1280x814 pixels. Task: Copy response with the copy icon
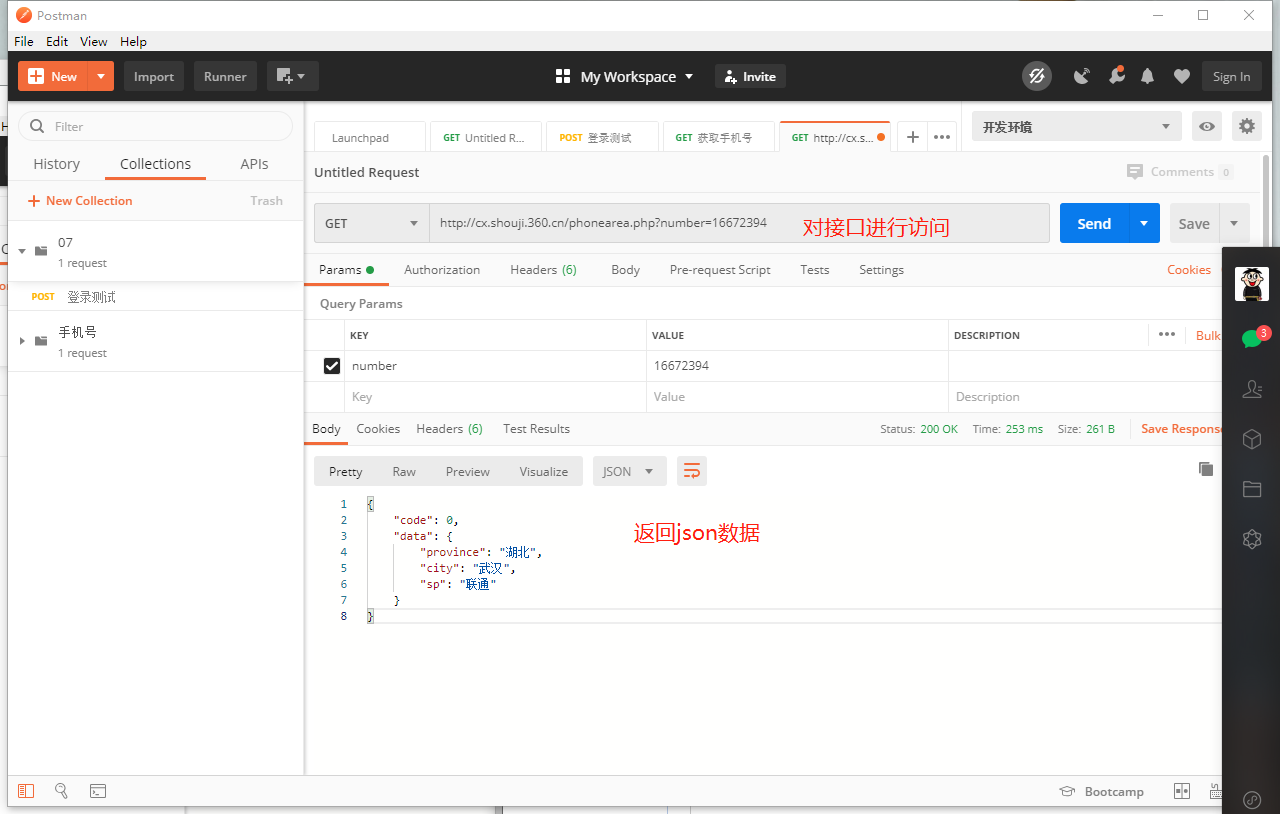tap(1206, 469)
